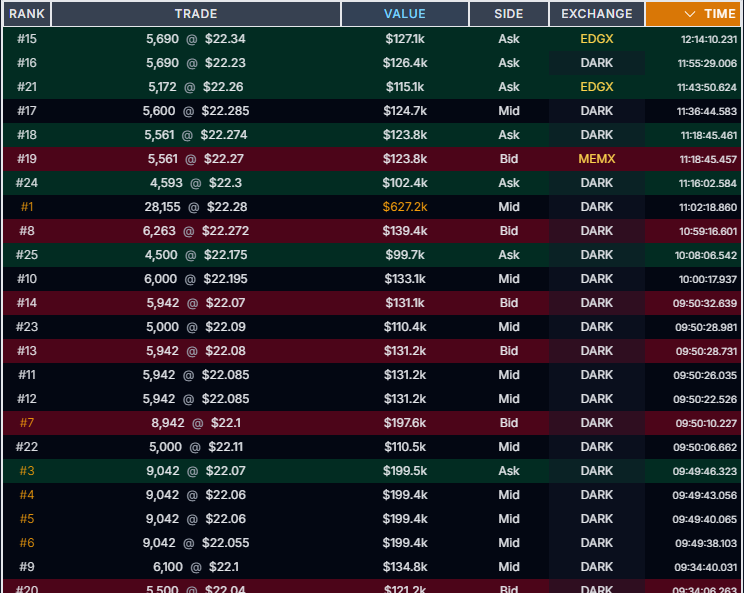Click time 09:50:26.035
The height and width of the screenshot is (593, 744).
coord(705,375)
